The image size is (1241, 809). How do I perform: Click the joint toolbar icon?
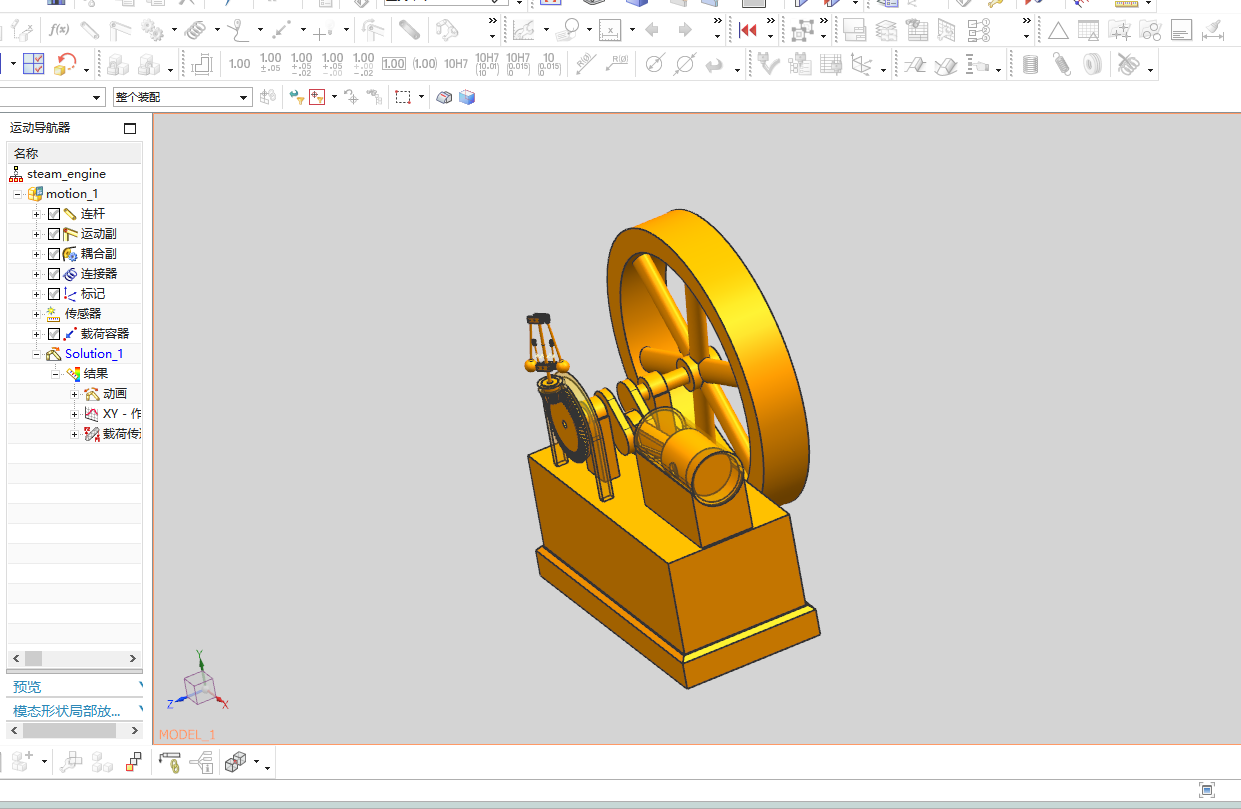(121, 30)
